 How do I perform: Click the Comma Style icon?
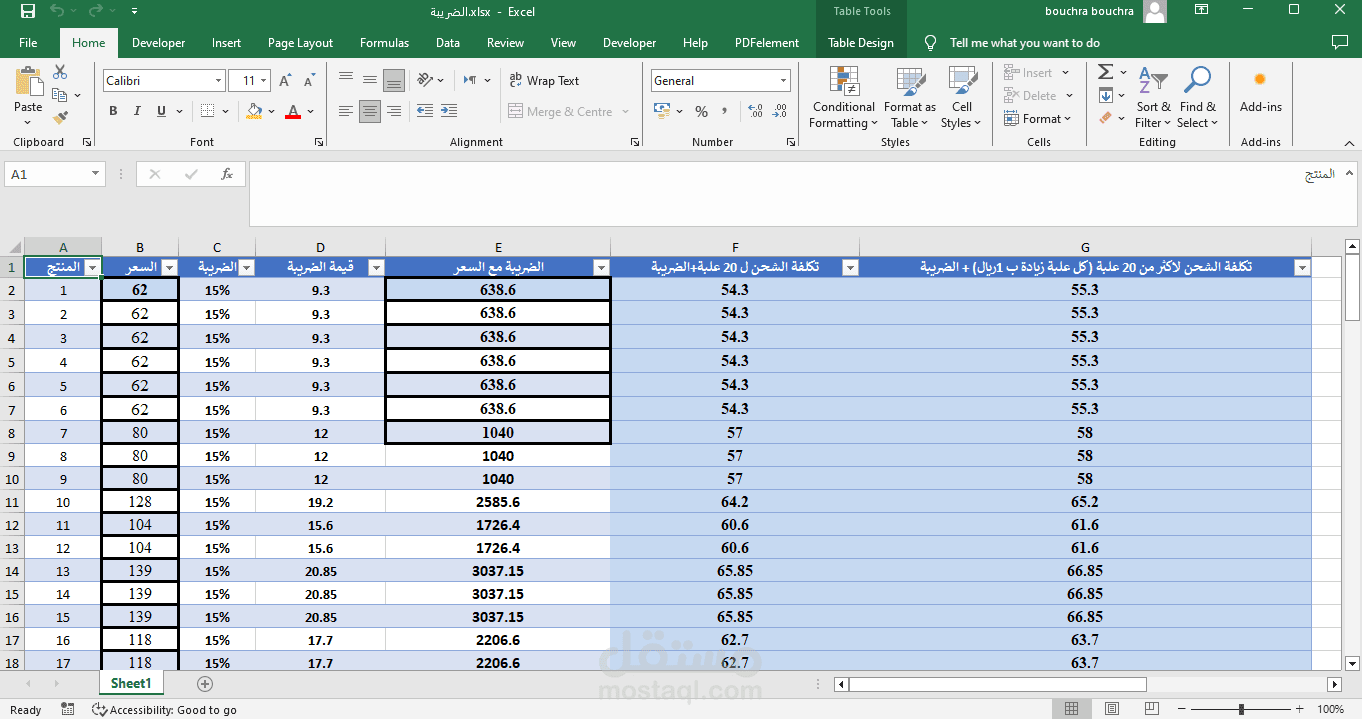[x=723, y=111]
